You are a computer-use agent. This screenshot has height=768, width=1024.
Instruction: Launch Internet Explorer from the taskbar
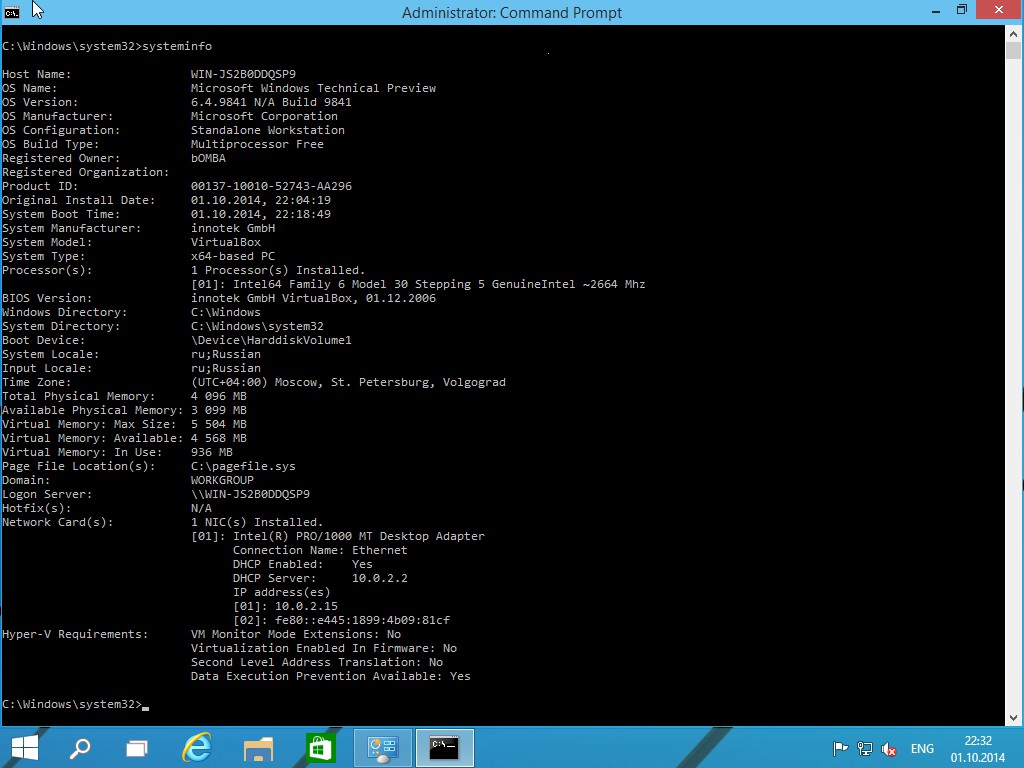pos(197,748)
